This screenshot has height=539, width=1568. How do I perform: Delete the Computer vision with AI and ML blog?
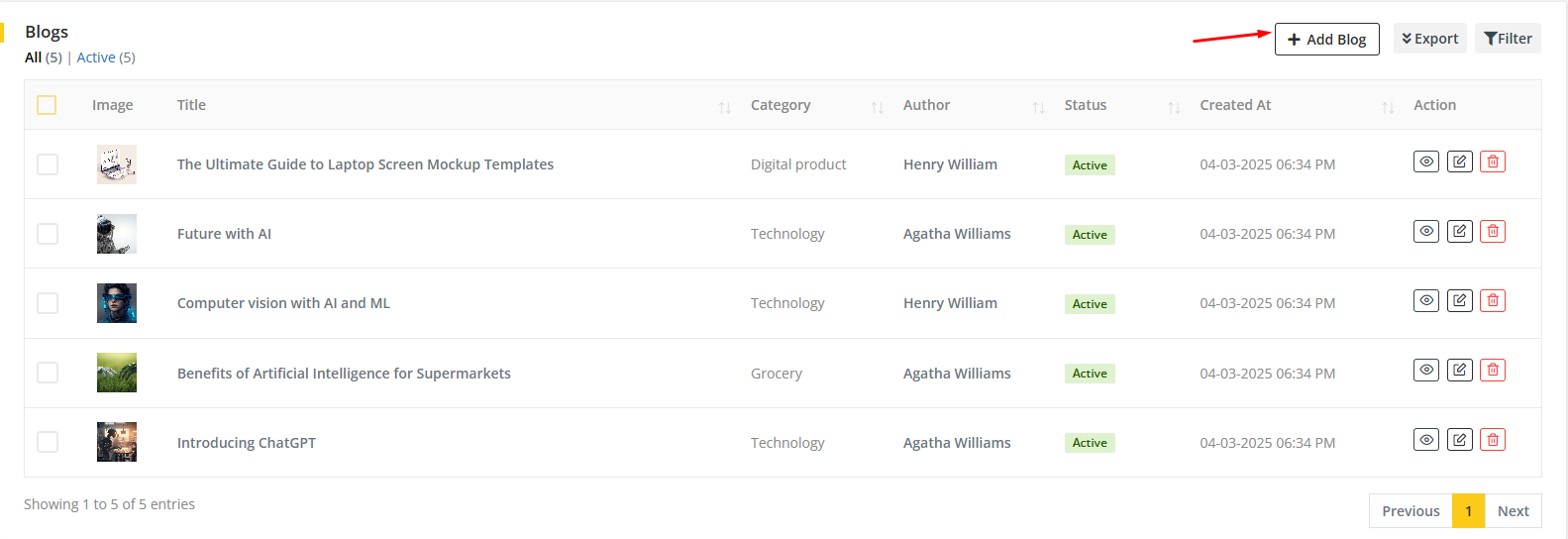tap(1493, 300)
